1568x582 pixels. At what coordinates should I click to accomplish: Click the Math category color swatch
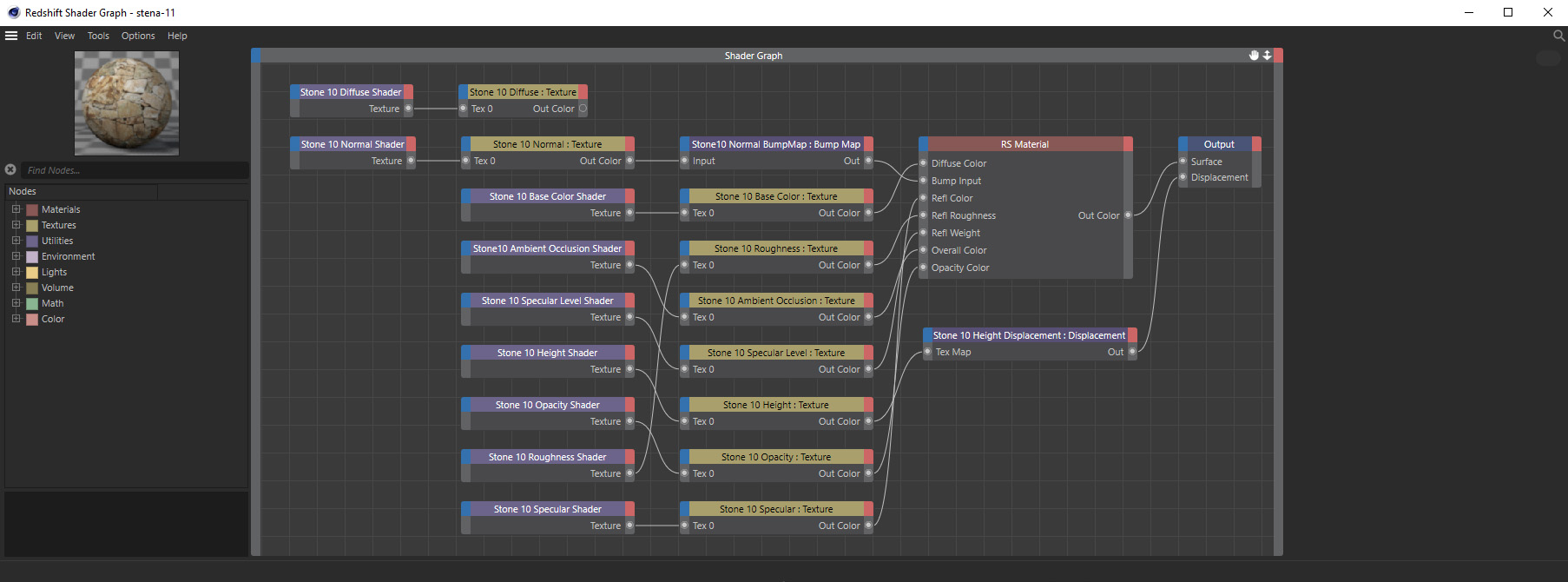[32, 303]
